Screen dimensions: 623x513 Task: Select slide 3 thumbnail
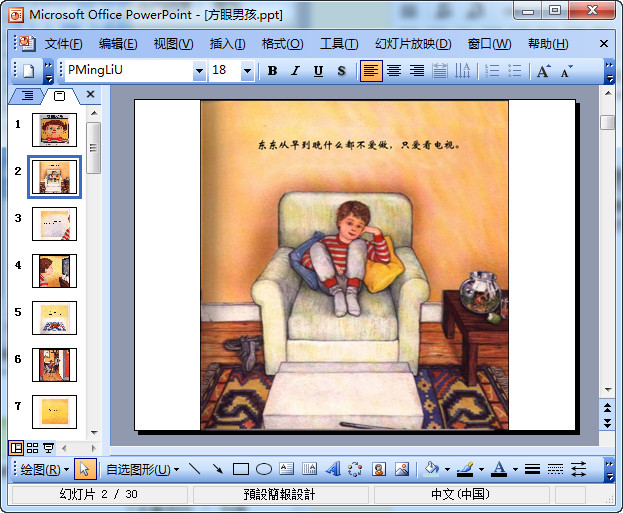pos(54,224)
